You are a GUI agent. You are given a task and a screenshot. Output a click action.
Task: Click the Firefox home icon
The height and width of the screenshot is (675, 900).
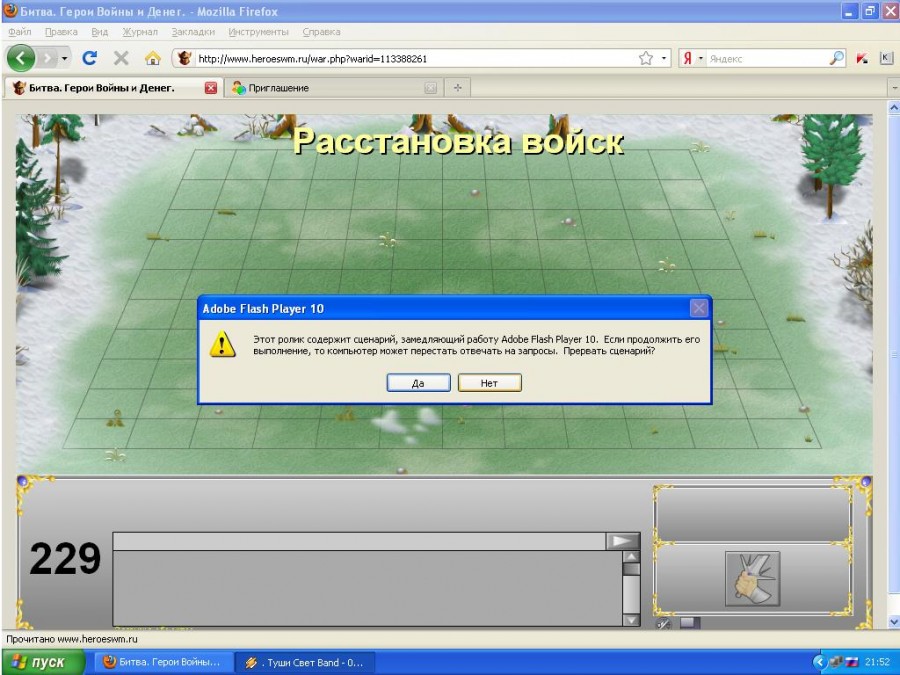(152, 58)
